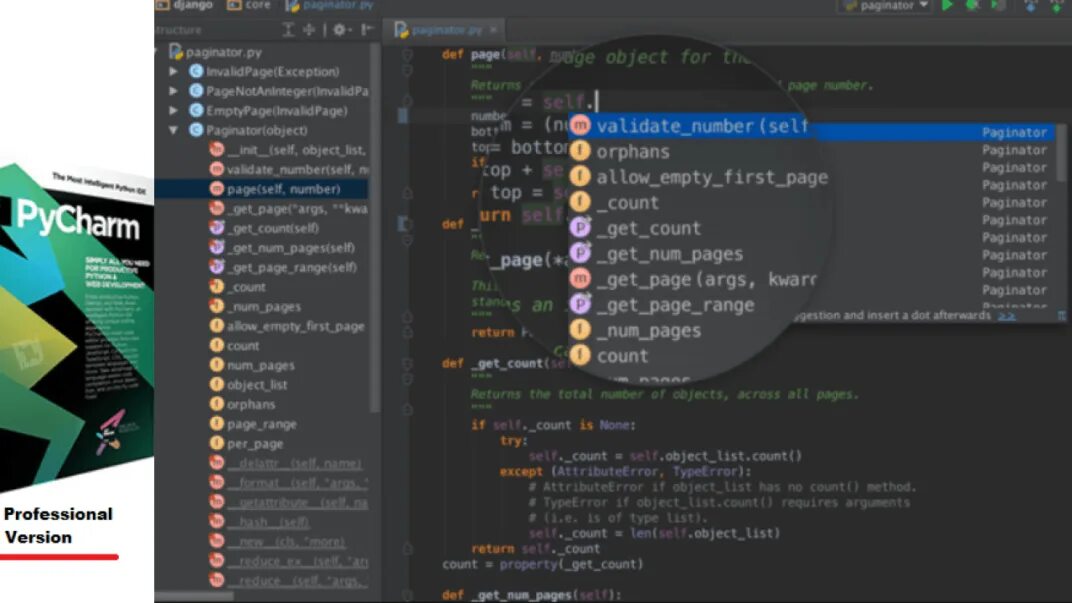
Task: Click the method icon of validate_number in completion popup
Action: (580, 126)
